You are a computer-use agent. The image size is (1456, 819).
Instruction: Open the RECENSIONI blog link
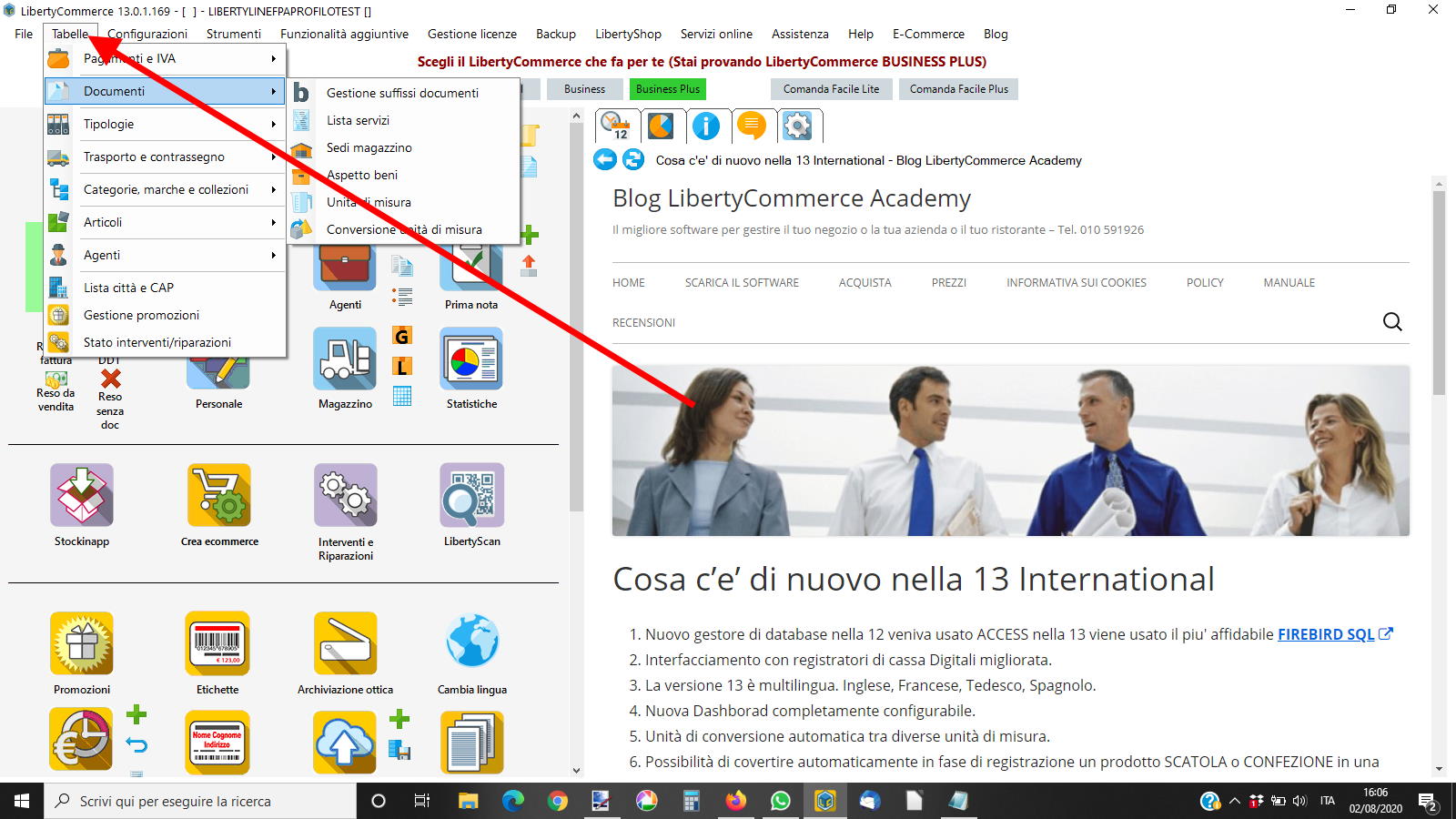[x=643, y=323]
